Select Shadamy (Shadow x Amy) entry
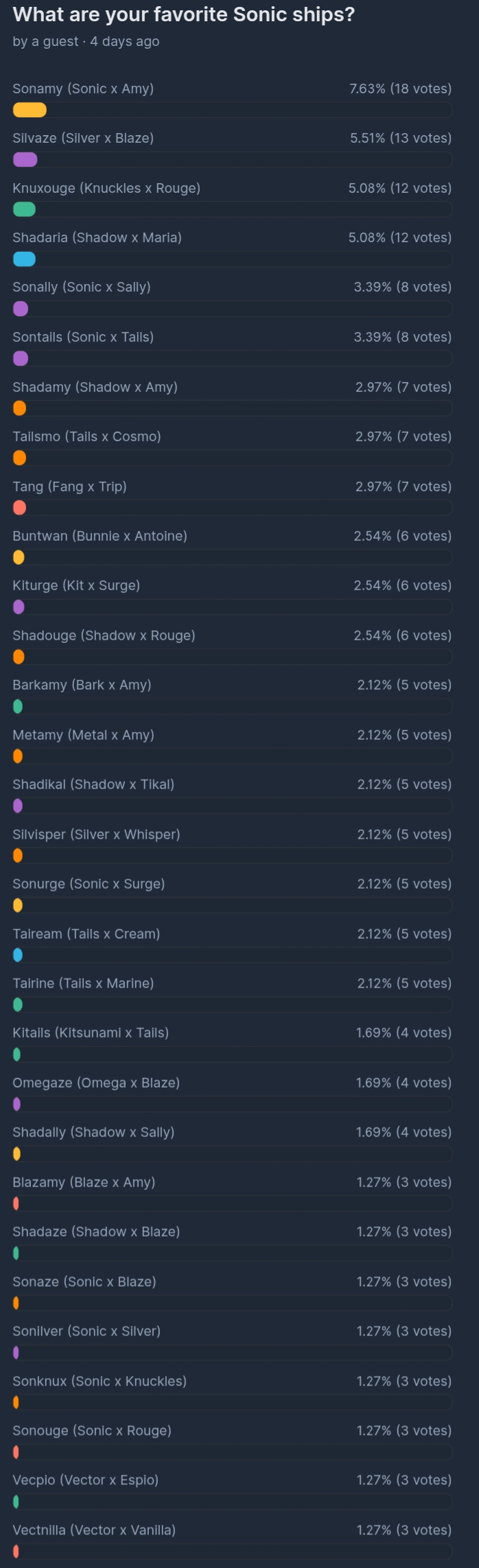Image resolution: width=479 pixels, height=1568 pixels. click(x=95, y=387)
